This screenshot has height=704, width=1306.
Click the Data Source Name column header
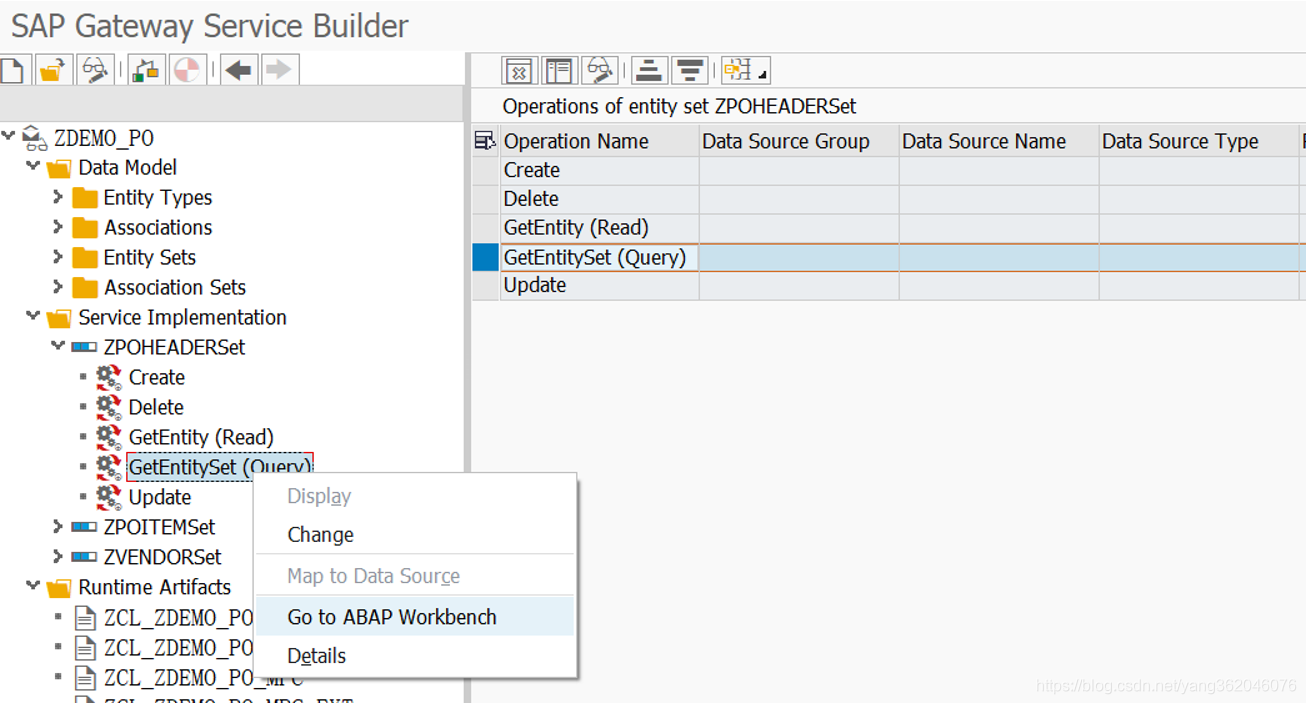999,141
